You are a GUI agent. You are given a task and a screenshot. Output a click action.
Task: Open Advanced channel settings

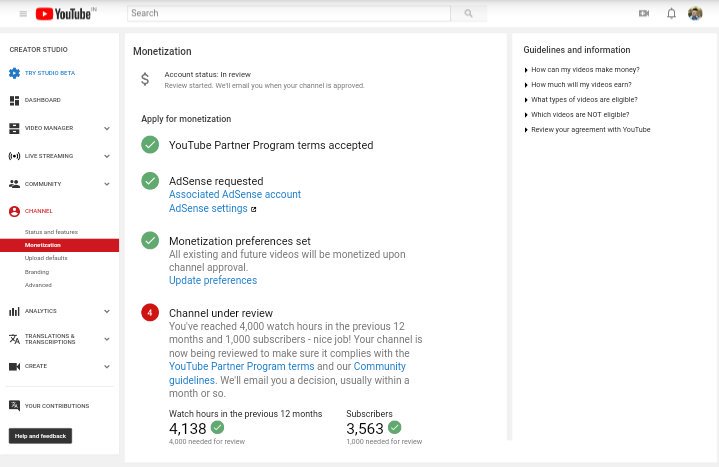(38, 285)
